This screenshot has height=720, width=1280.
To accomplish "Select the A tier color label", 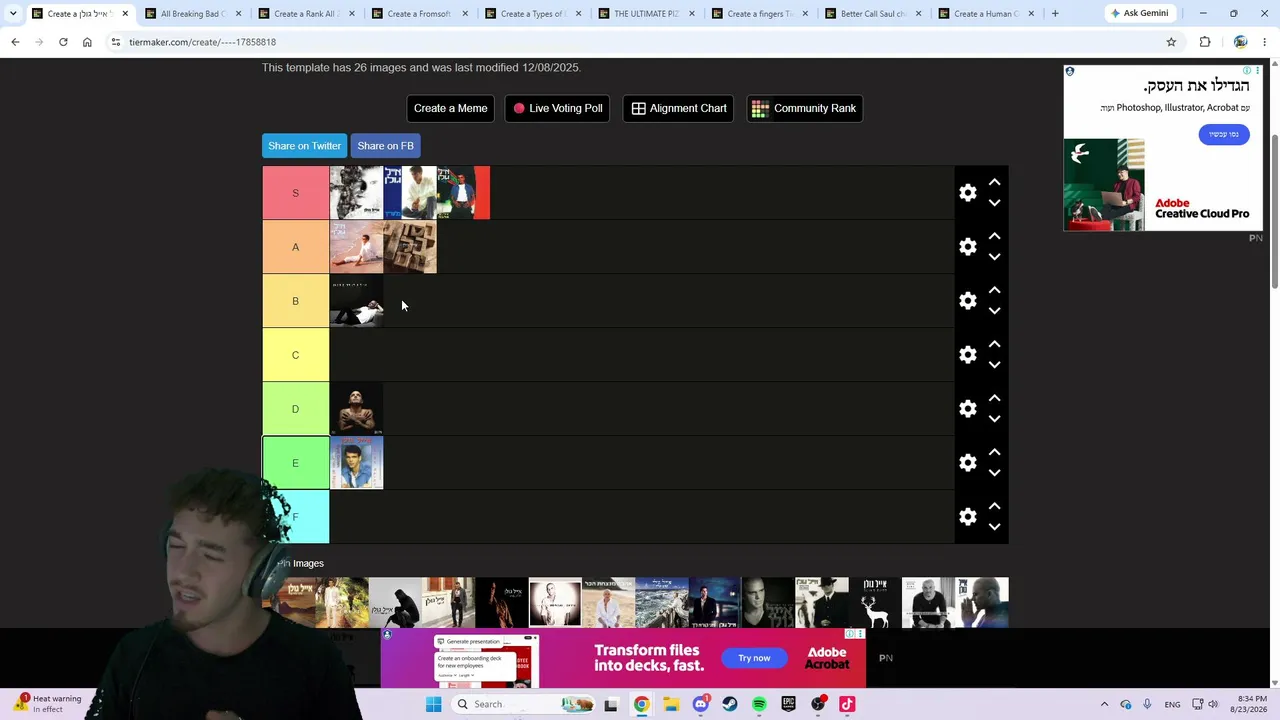I will 295,247.
